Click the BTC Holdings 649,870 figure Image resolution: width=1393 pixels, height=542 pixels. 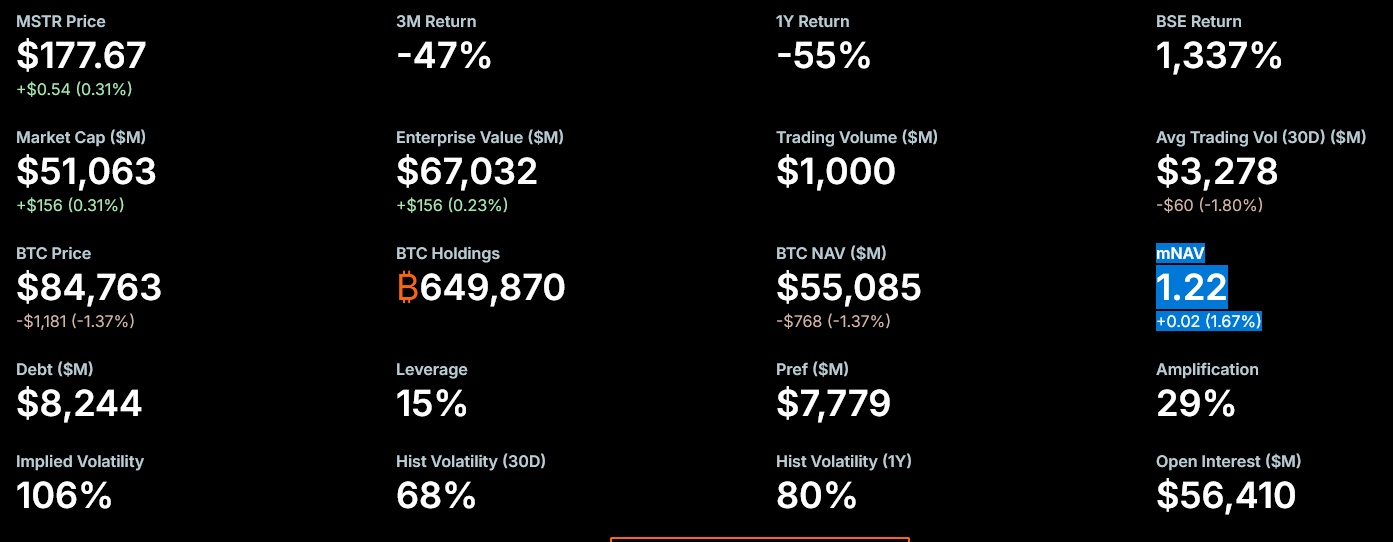(492, 288)
